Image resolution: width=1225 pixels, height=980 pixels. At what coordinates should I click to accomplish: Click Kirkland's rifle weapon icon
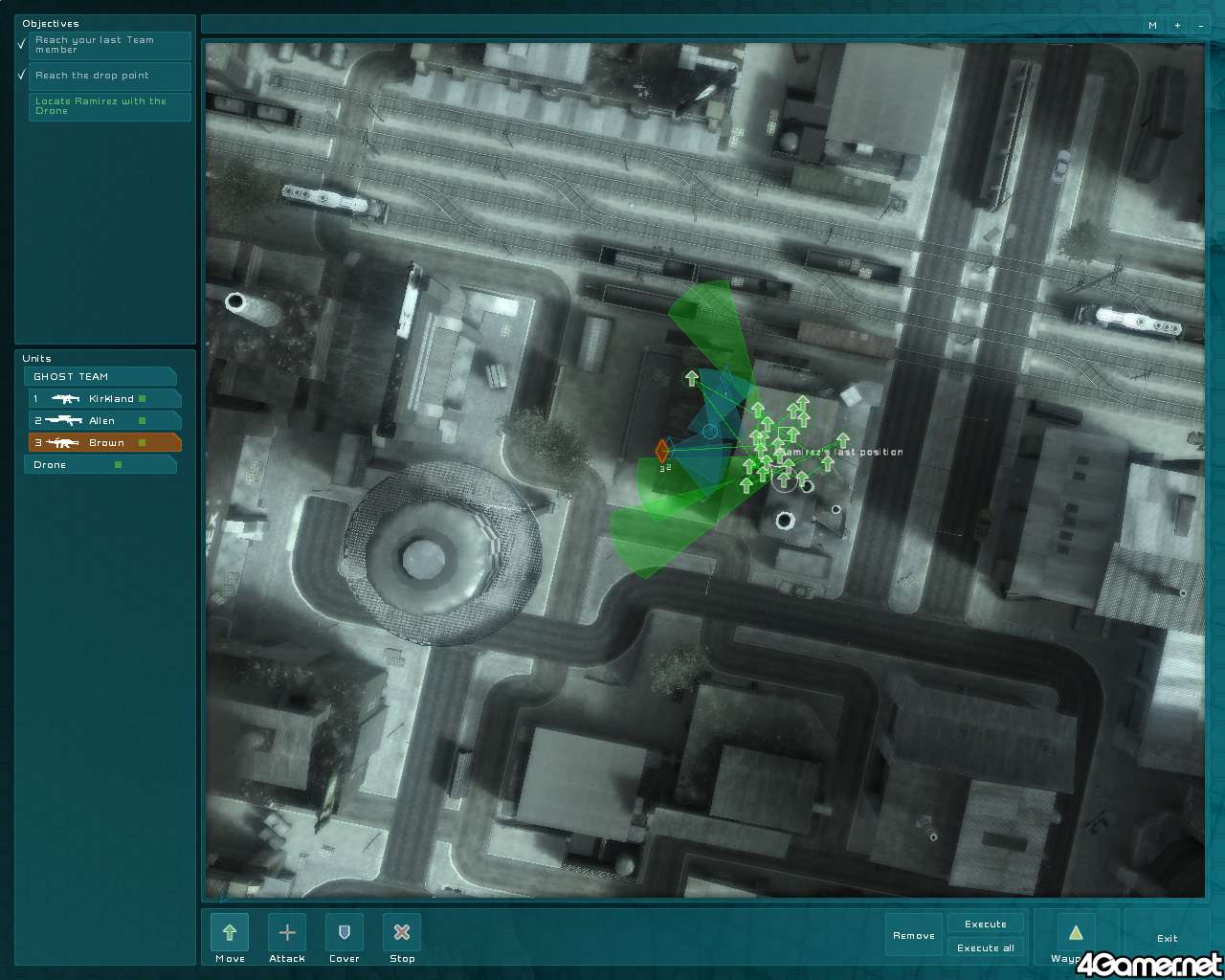pyautogui.click(x=66, y=399)
